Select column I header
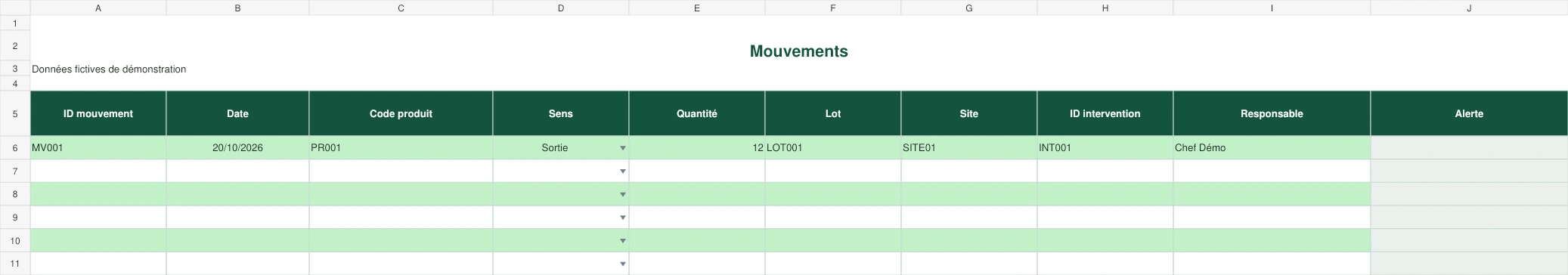This screenshot has height=275, width=1568. [x=1272, y=8]
